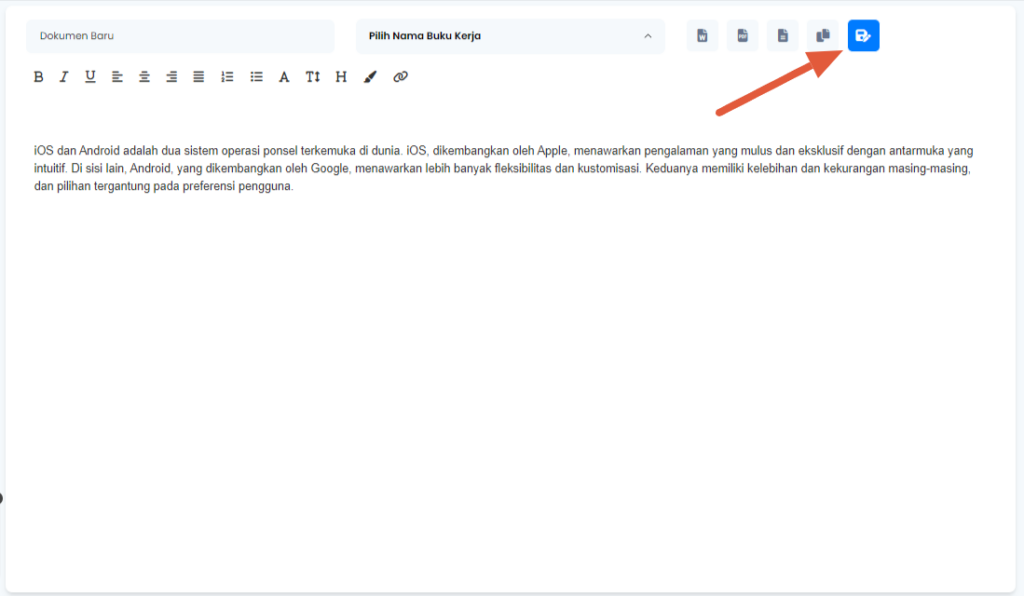Align text to the right

tap(171, 77)
